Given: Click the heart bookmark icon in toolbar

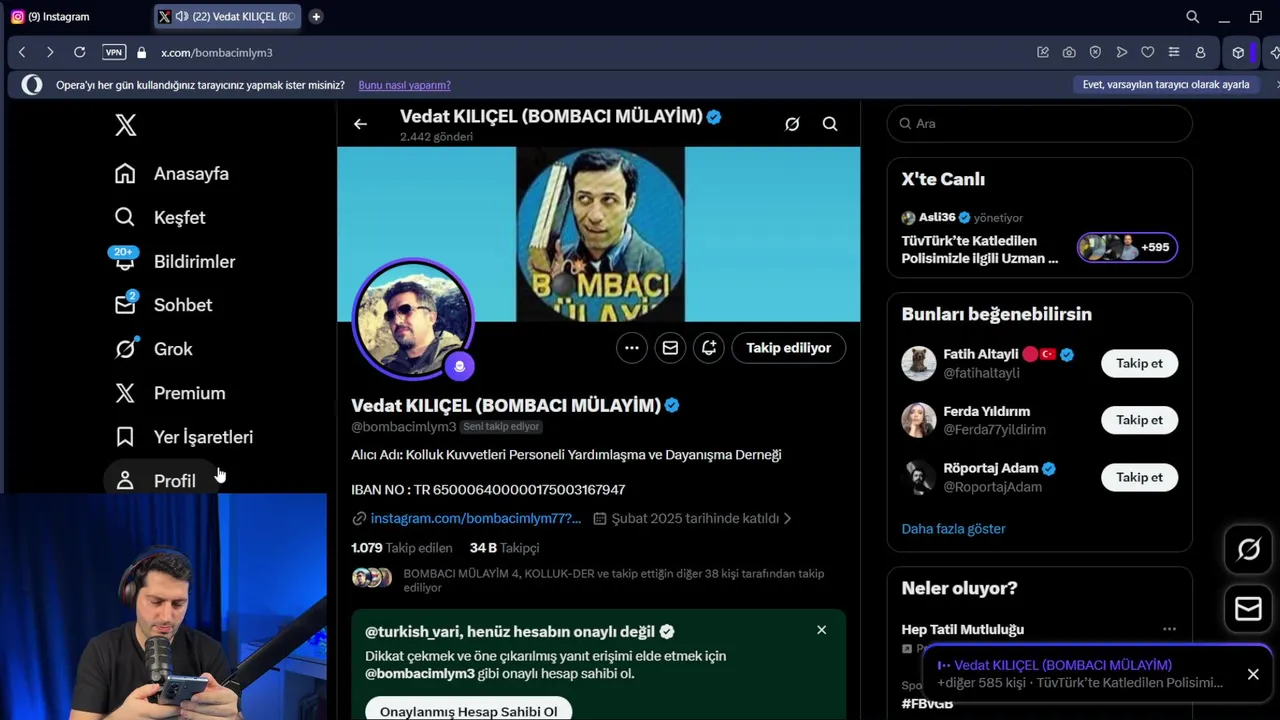Looking at the screenshot, I should pyautogui.click(x=1148, y=52).
